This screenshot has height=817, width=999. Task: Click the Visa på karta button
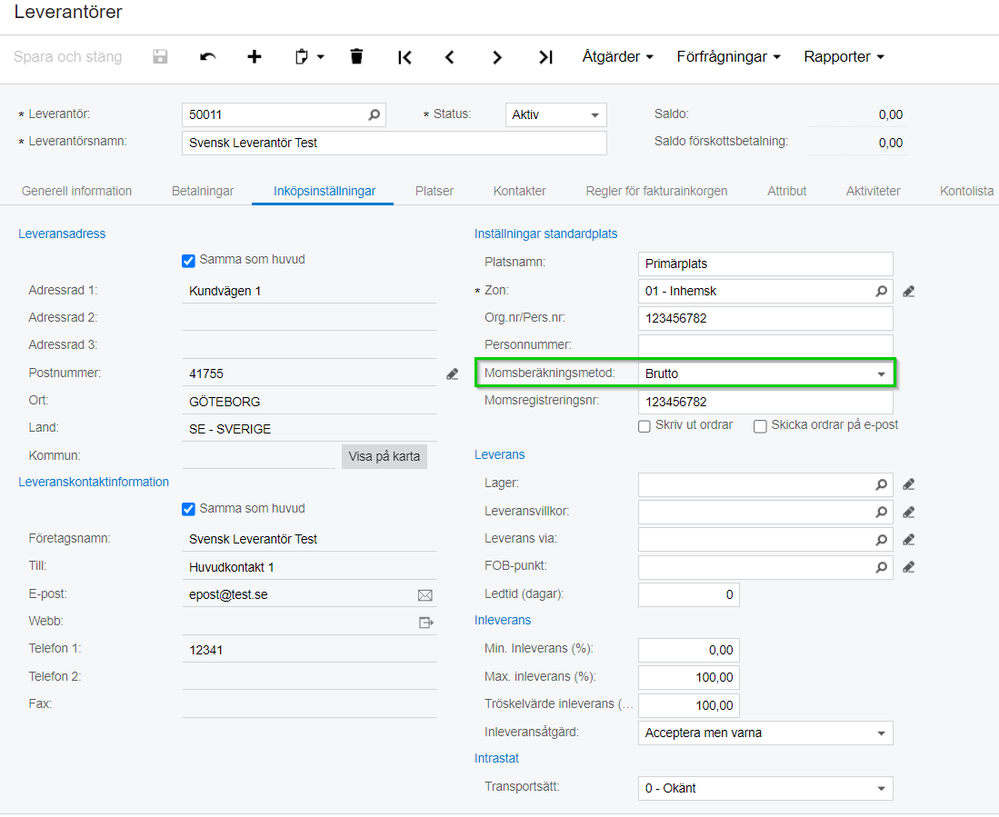coord(385,457)
